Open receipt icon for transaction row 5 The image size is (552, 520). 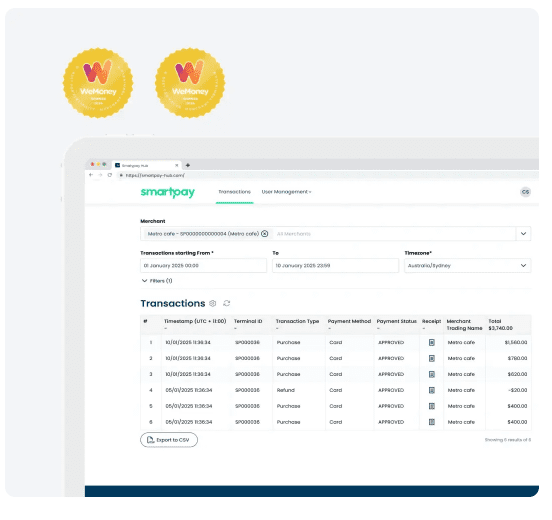pos(432,406)
